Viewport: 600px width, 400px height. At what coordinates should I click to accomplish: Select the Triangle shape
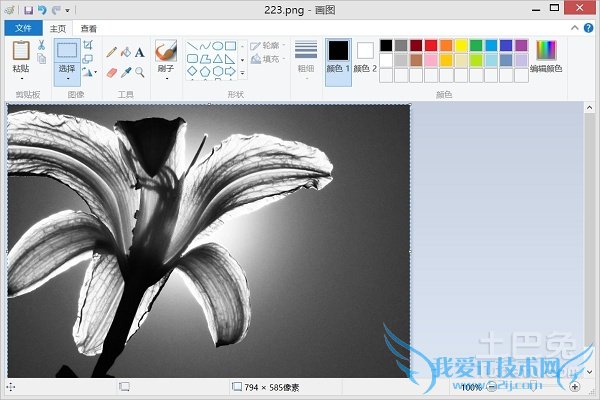pos(218,59)
